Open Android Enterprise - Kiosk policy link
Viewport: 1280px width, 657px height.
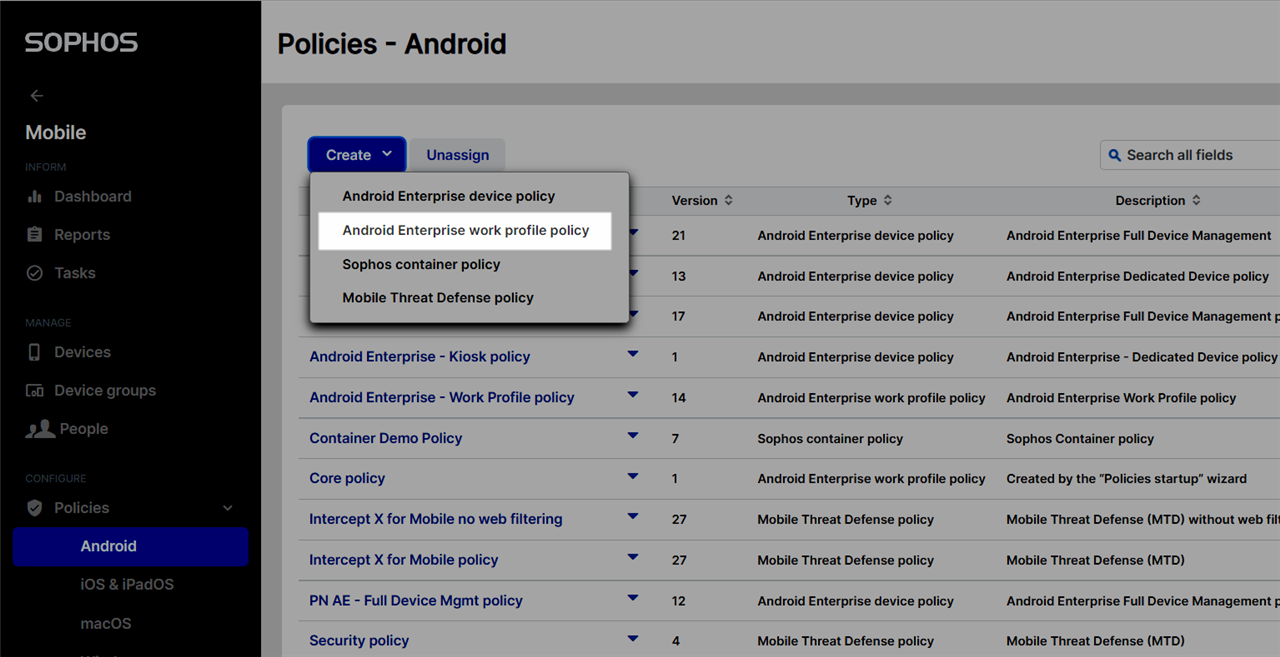(x=420, y=357)
